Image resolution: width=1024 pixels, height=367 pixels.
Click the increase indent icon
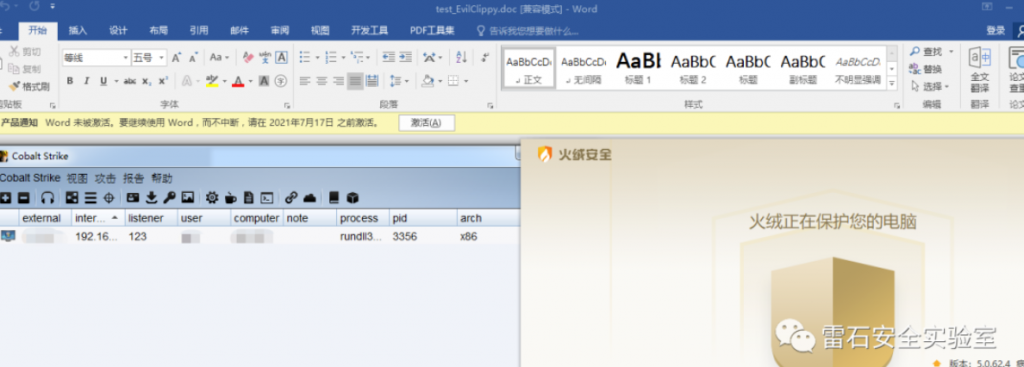tap(406, 57)
